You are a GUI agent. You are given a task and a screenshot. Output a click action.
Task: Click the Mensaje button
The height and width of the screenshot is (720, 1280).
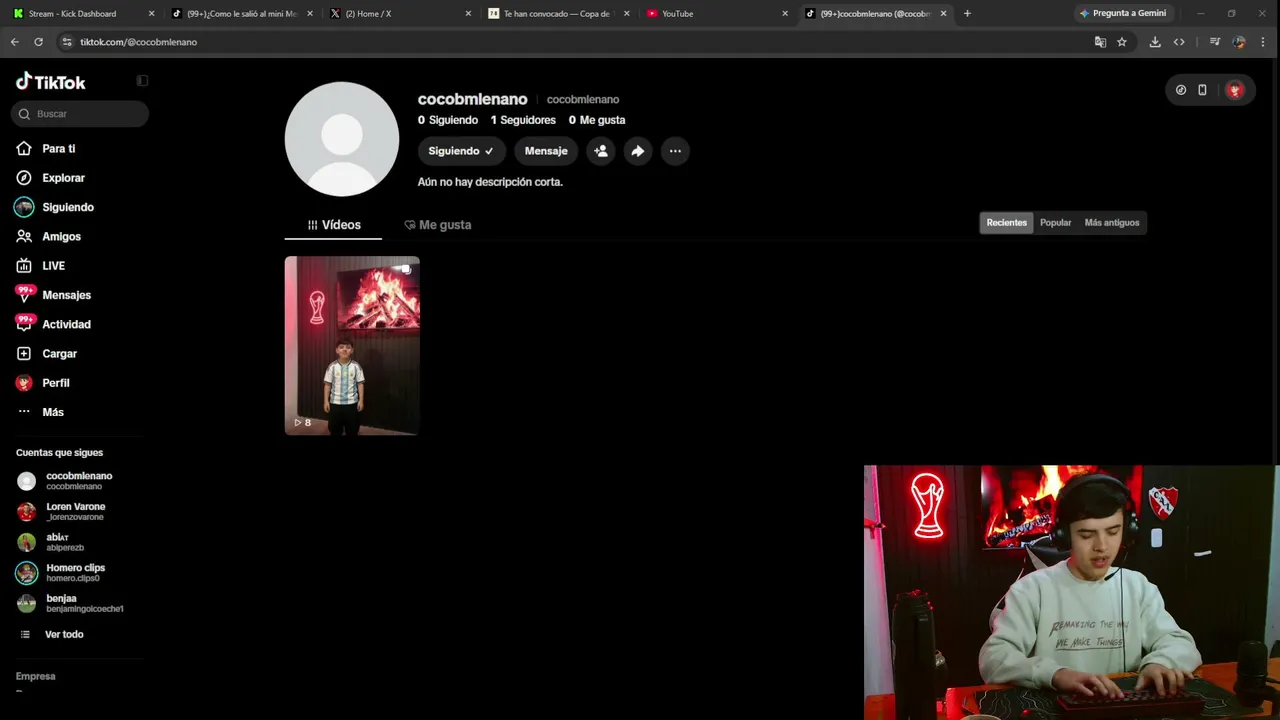tap(546, 151)
